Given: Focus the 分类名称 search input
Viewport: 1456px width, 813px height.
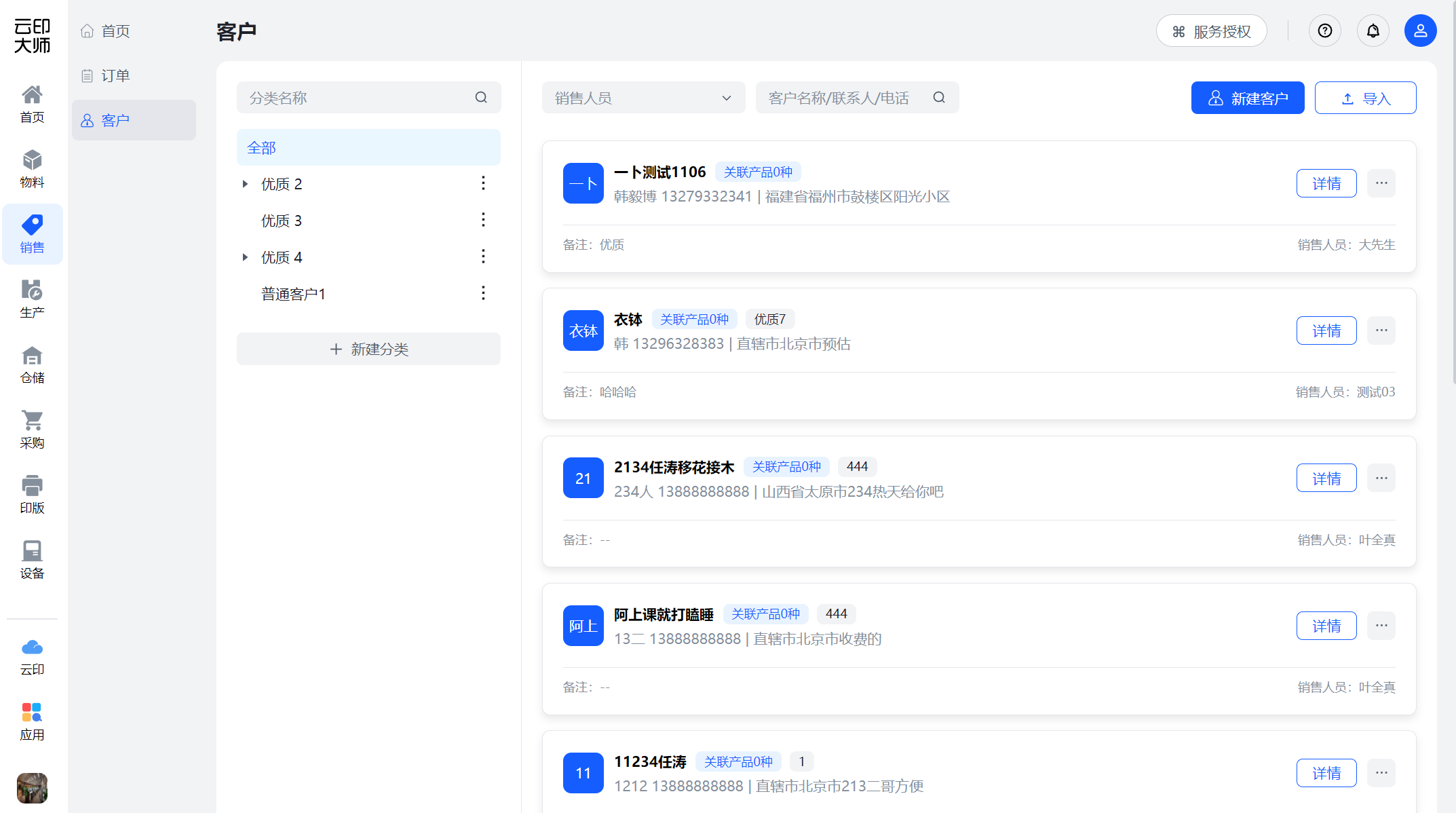Looking at the screenshot, I should click(368, 98).
